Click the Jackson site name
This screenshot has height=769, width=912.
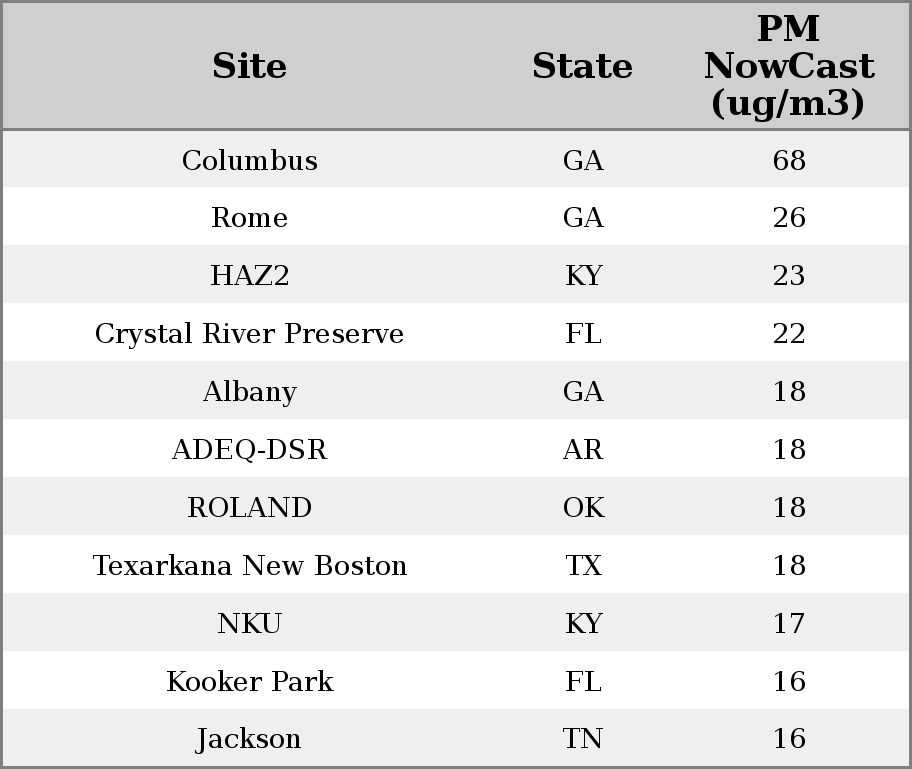pyautogui.click(x=250, y=739)
